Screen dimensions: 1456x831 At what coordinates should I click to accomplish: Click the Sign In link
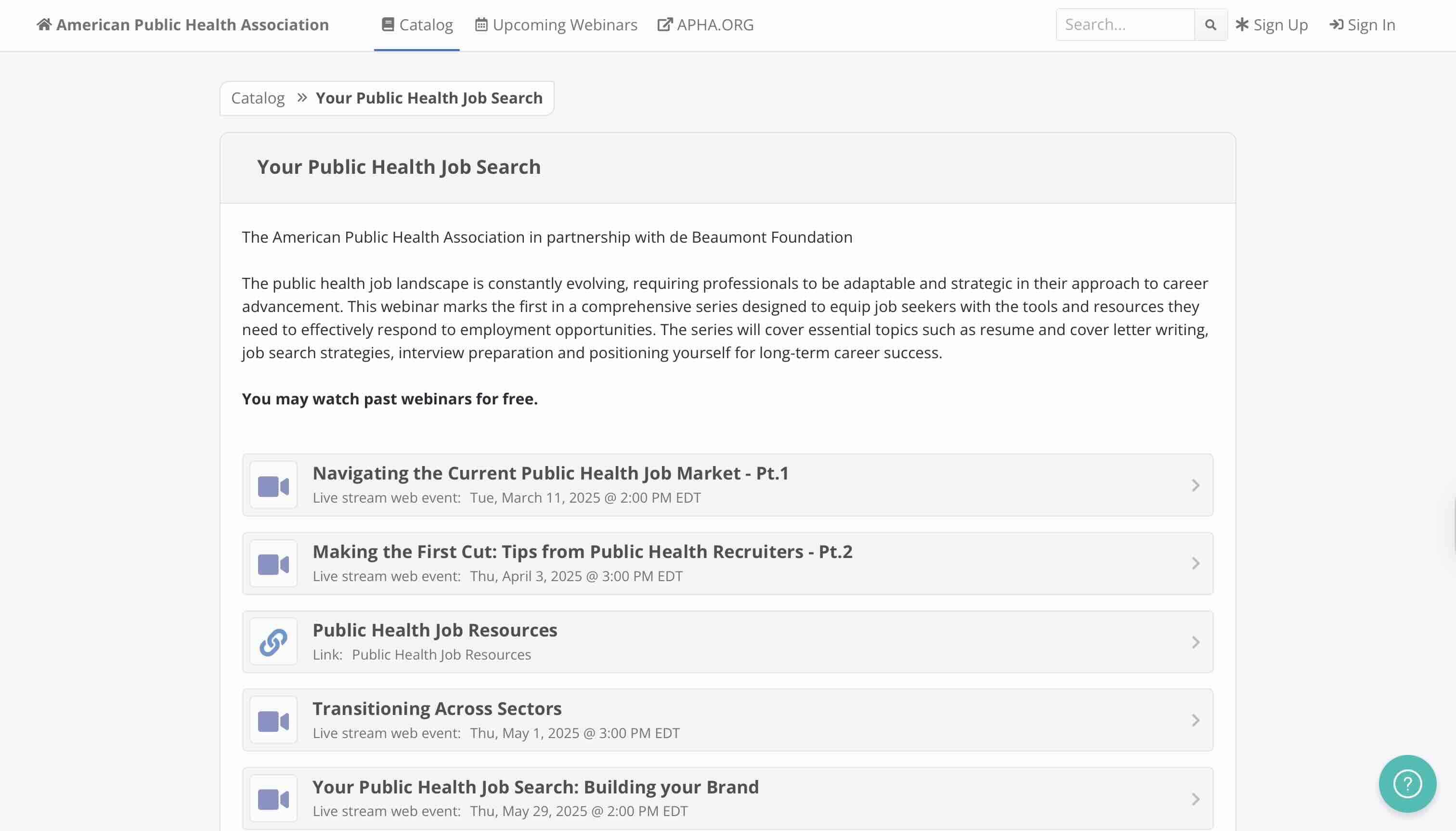pos(1363,25)
